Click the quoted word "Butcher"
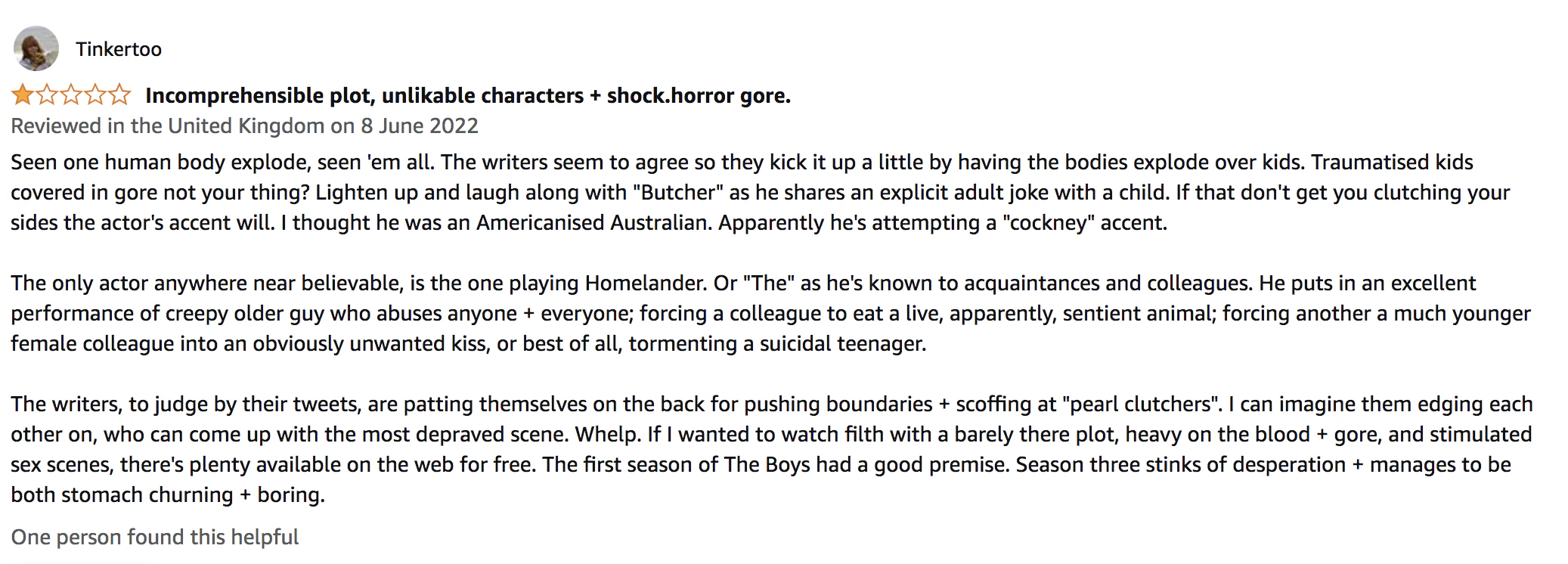 tap(679, 192)
